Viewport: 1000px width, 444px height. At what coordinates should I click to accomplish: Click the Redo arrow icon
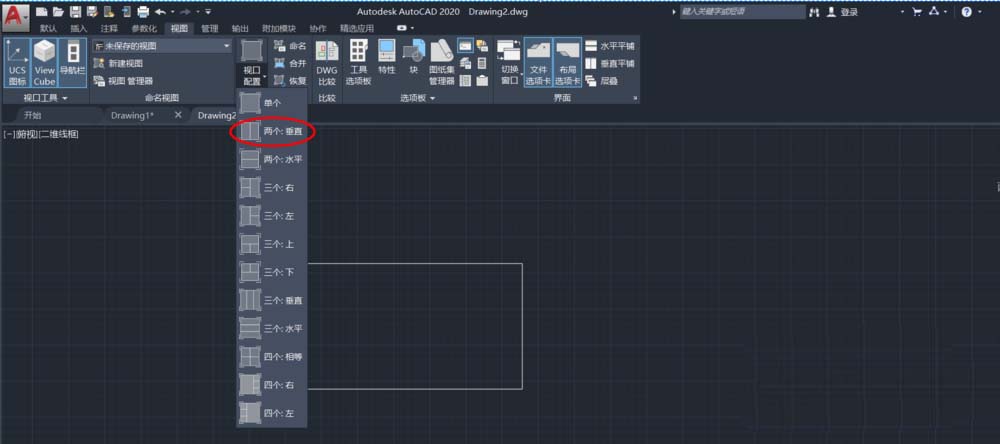(x=186, y=11)
